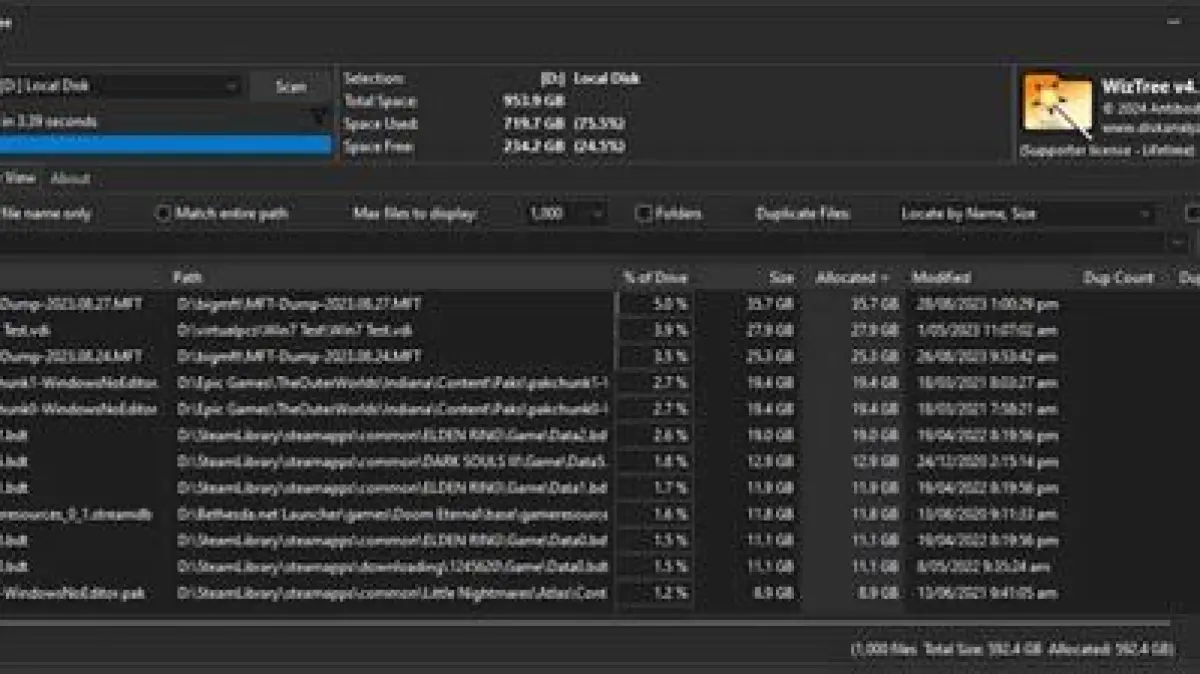Switch to the About tab
Image resolution: width=1200 pixels, height=674 pixels.
[70, 179]
